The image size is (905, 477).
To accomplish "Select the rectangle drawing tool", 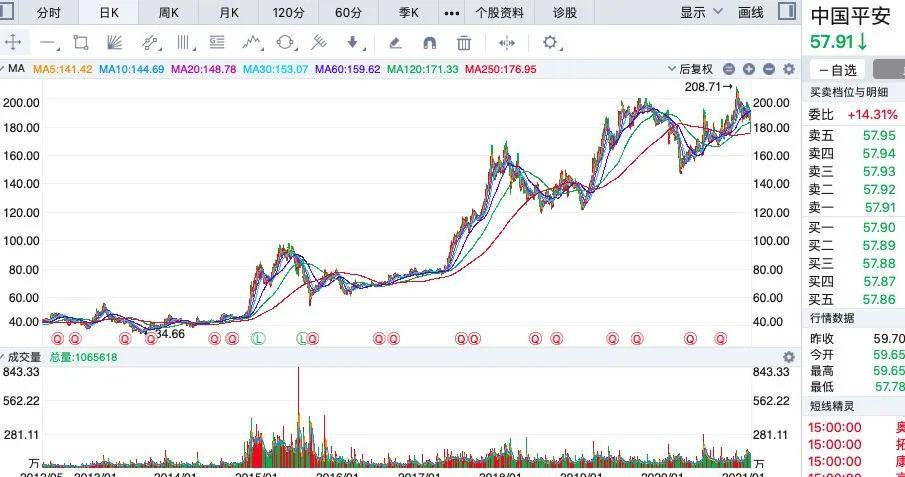I will point(82,43).
